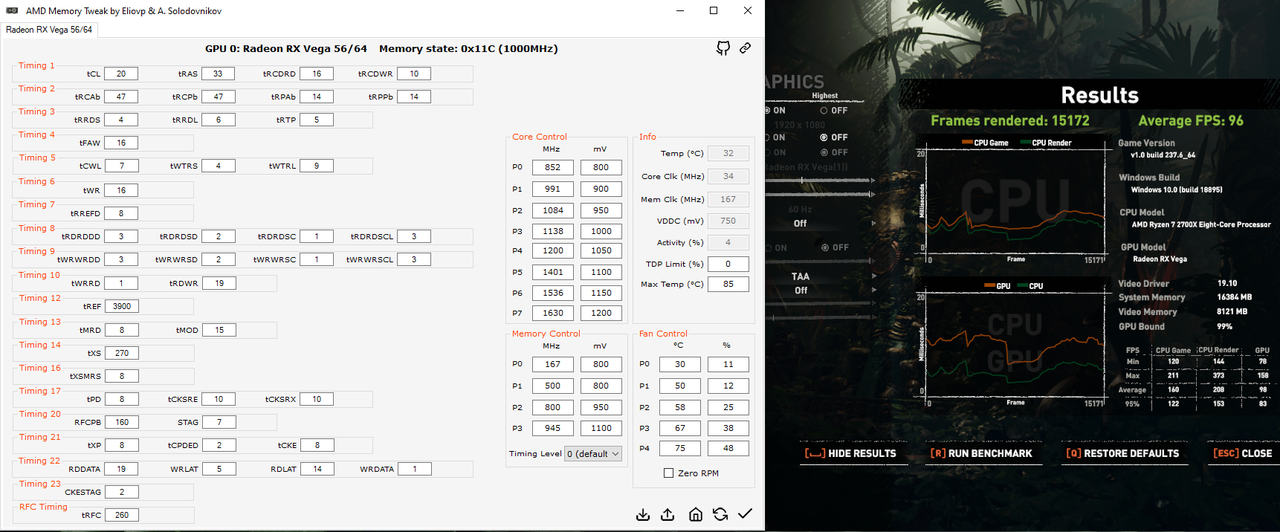Viewport: 1280px width, 532px height.
Task: Click the tMOD value field
Action: 219,330
